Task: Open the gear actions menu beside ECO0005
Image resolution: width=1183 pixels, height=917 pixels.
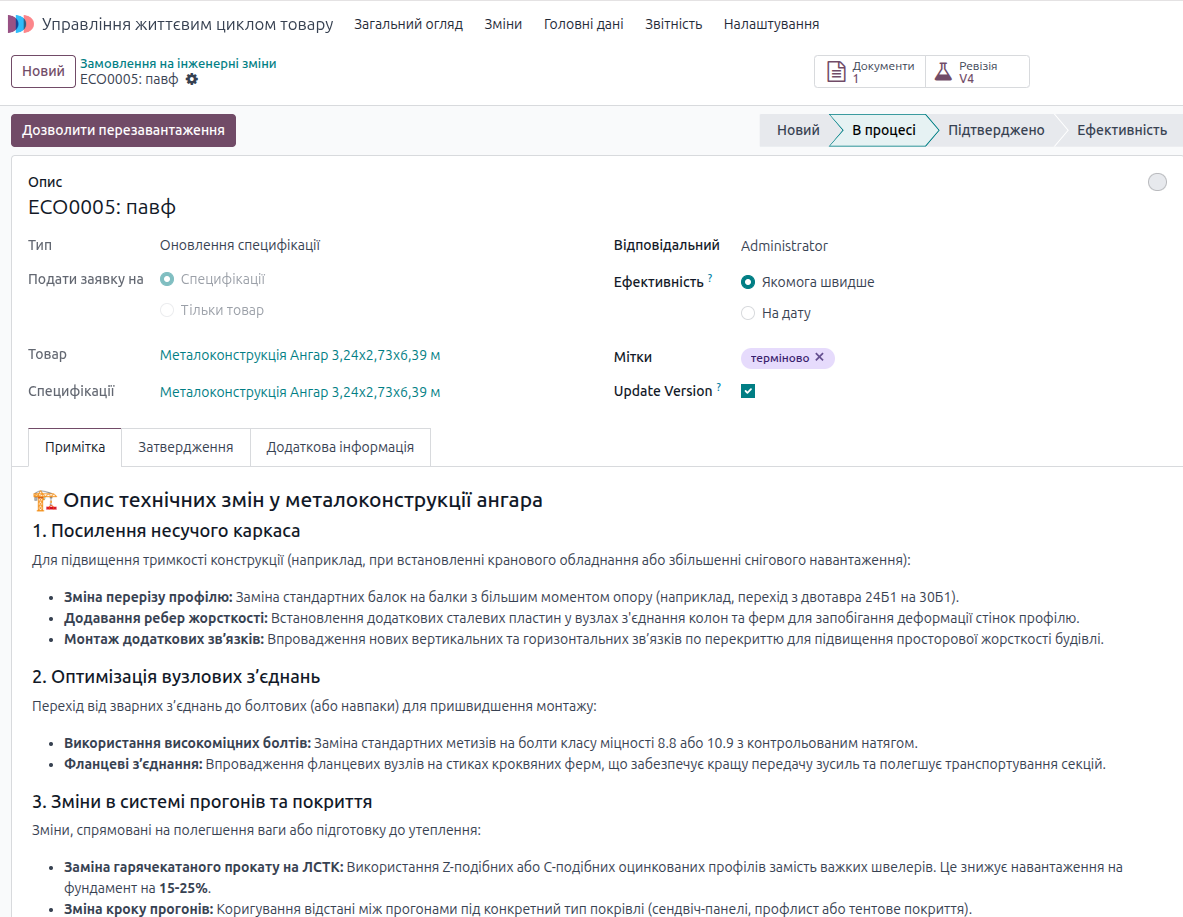Action: coord(192,79)
